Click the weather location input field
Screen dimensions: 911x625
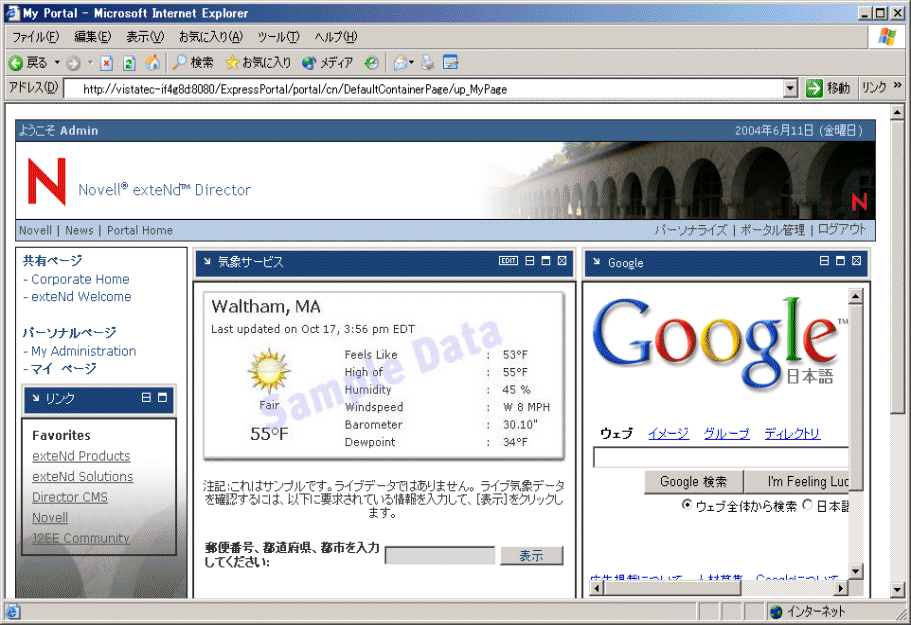tap(440, 555)
